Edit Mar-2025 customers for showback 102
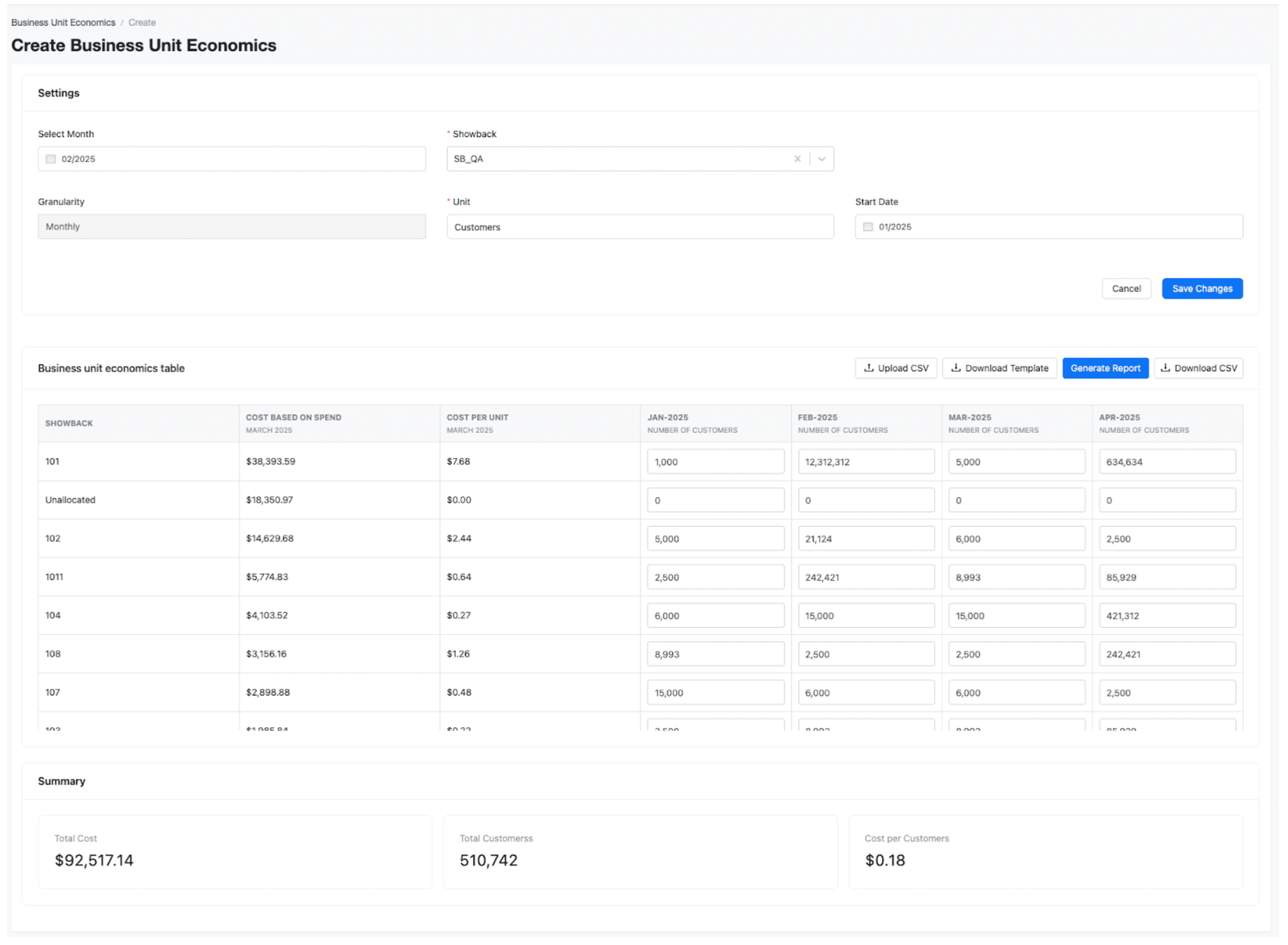The height and width of the screenshot is (945, 1288). click(x=1016, y=538)
